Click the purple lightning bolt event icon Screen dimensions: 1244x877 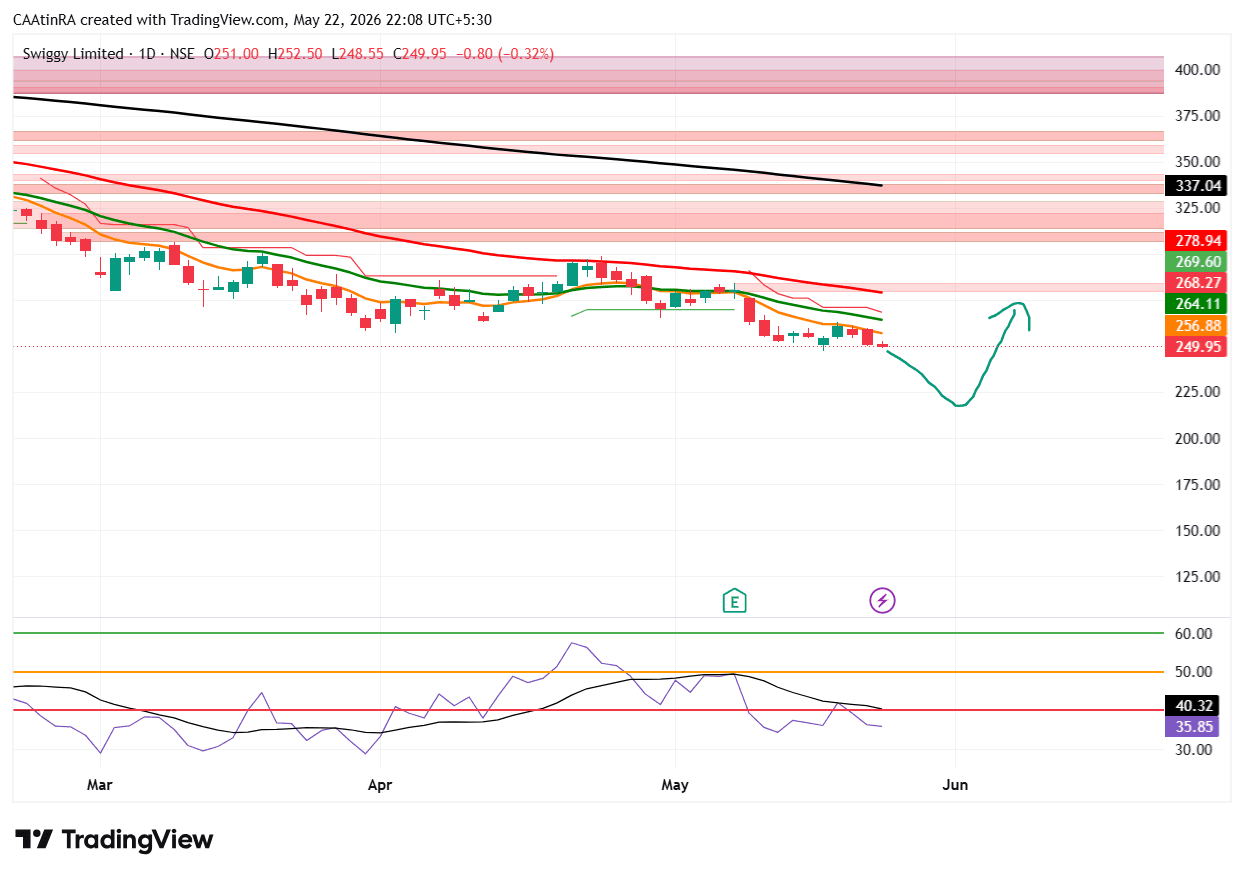coord(882,600)
